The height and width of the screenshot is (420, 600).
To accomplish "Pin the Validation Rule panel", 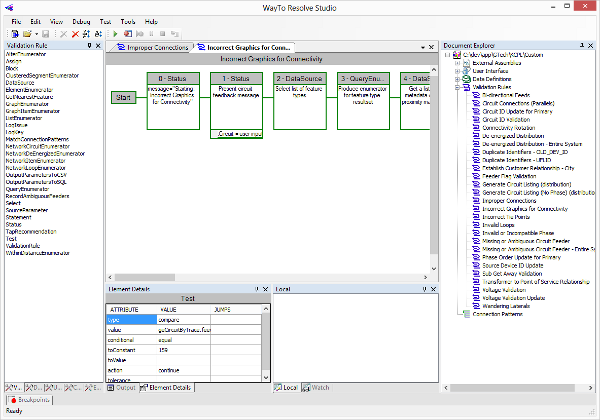I will coord(90,46).
